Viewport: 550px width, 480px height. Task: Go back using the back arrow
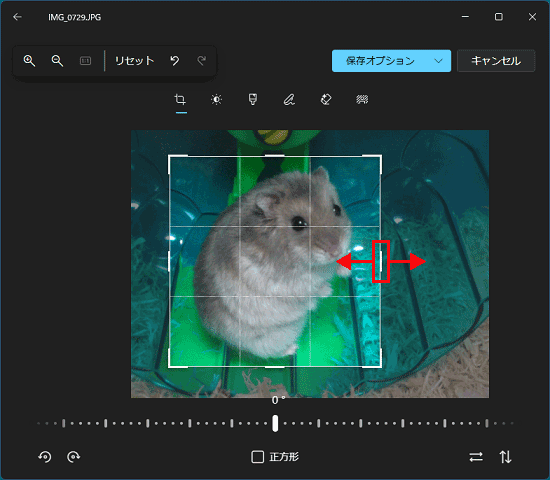coord(17,17)
